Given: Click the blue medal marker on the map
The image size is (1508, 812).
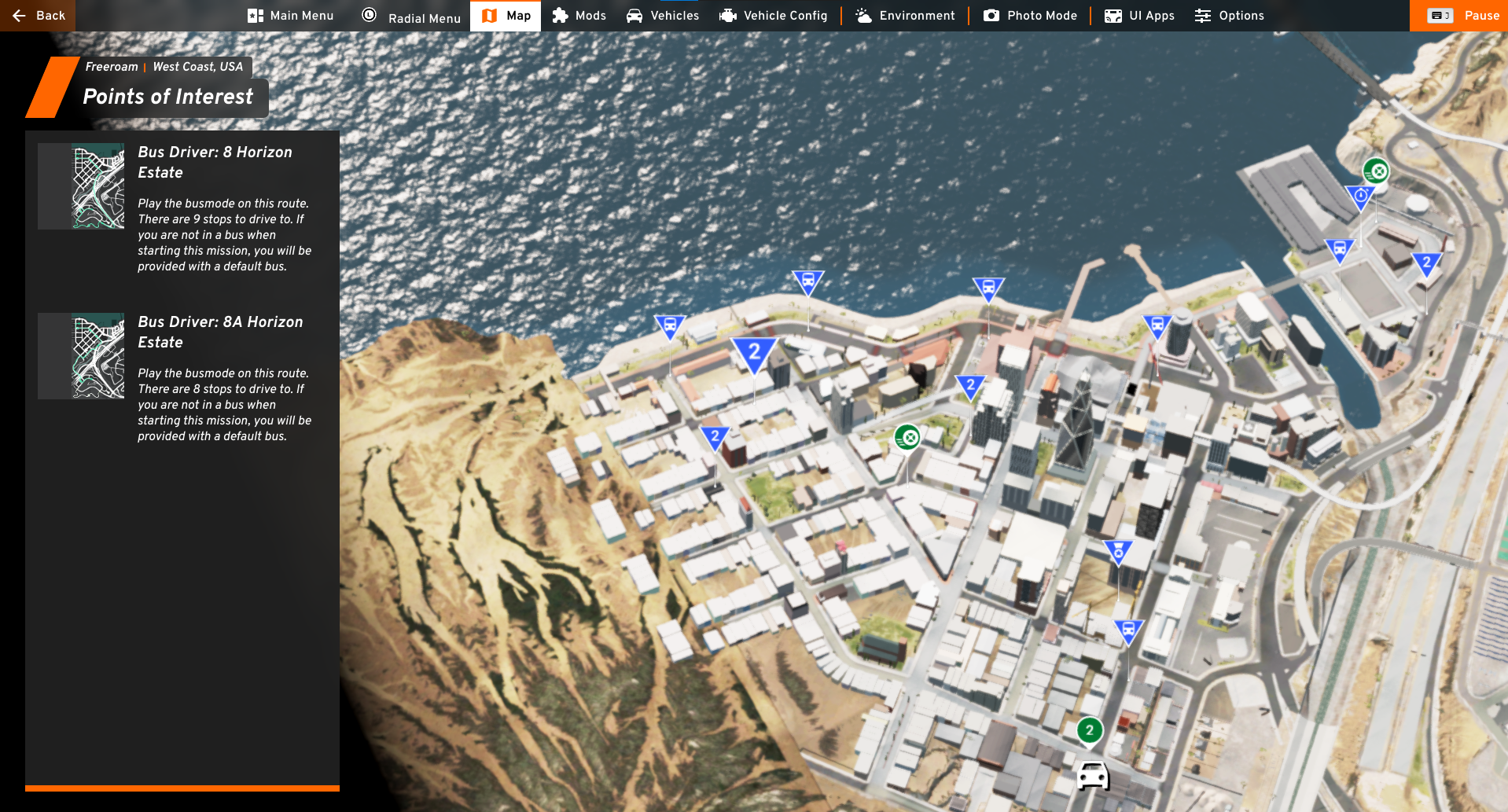Looking at the screenshot, I should 1118,551.
